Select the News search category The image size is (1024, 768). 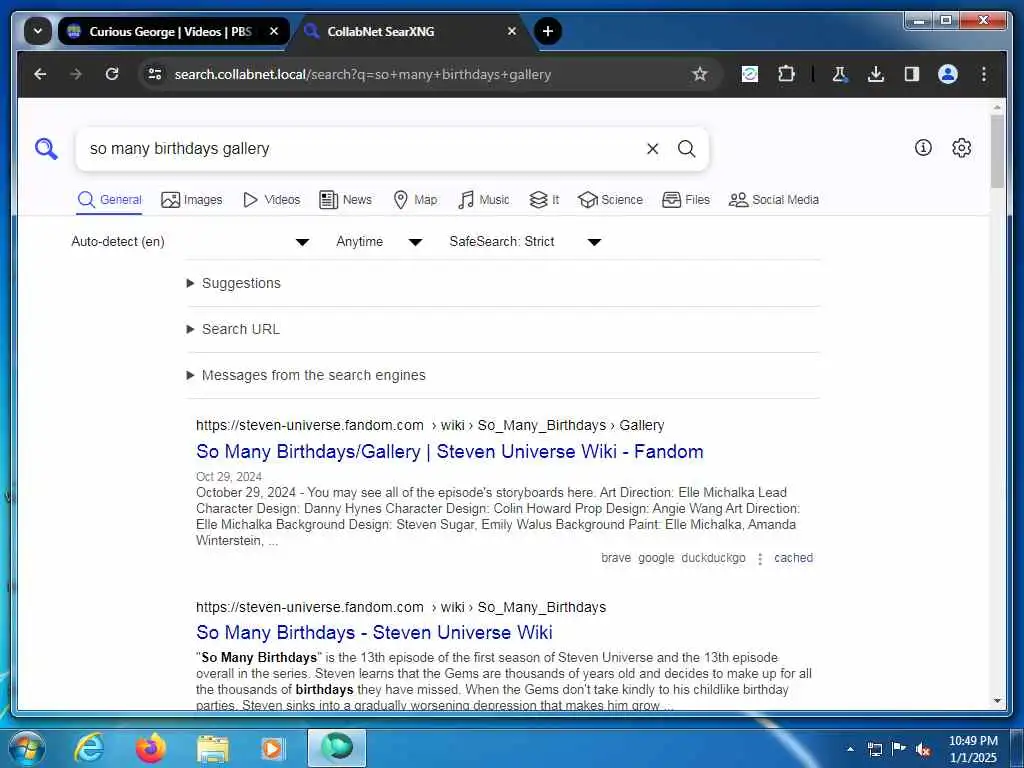[x=345, y=200]
